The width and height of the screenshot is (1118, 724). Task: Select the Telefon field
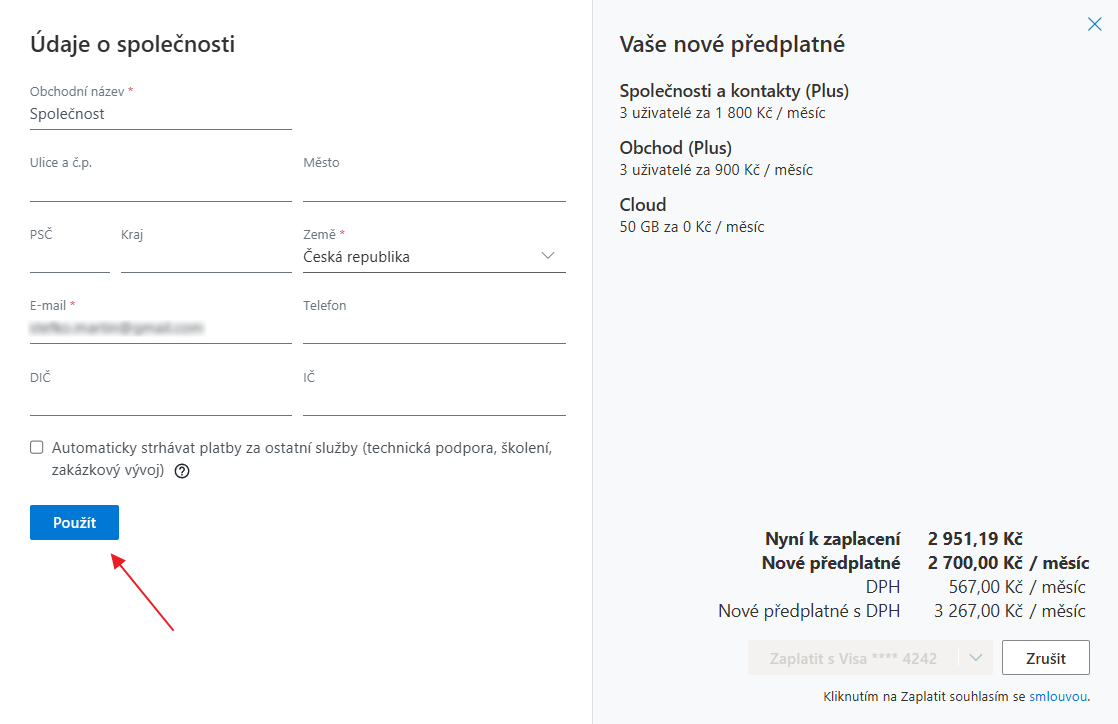click(434, 329)
